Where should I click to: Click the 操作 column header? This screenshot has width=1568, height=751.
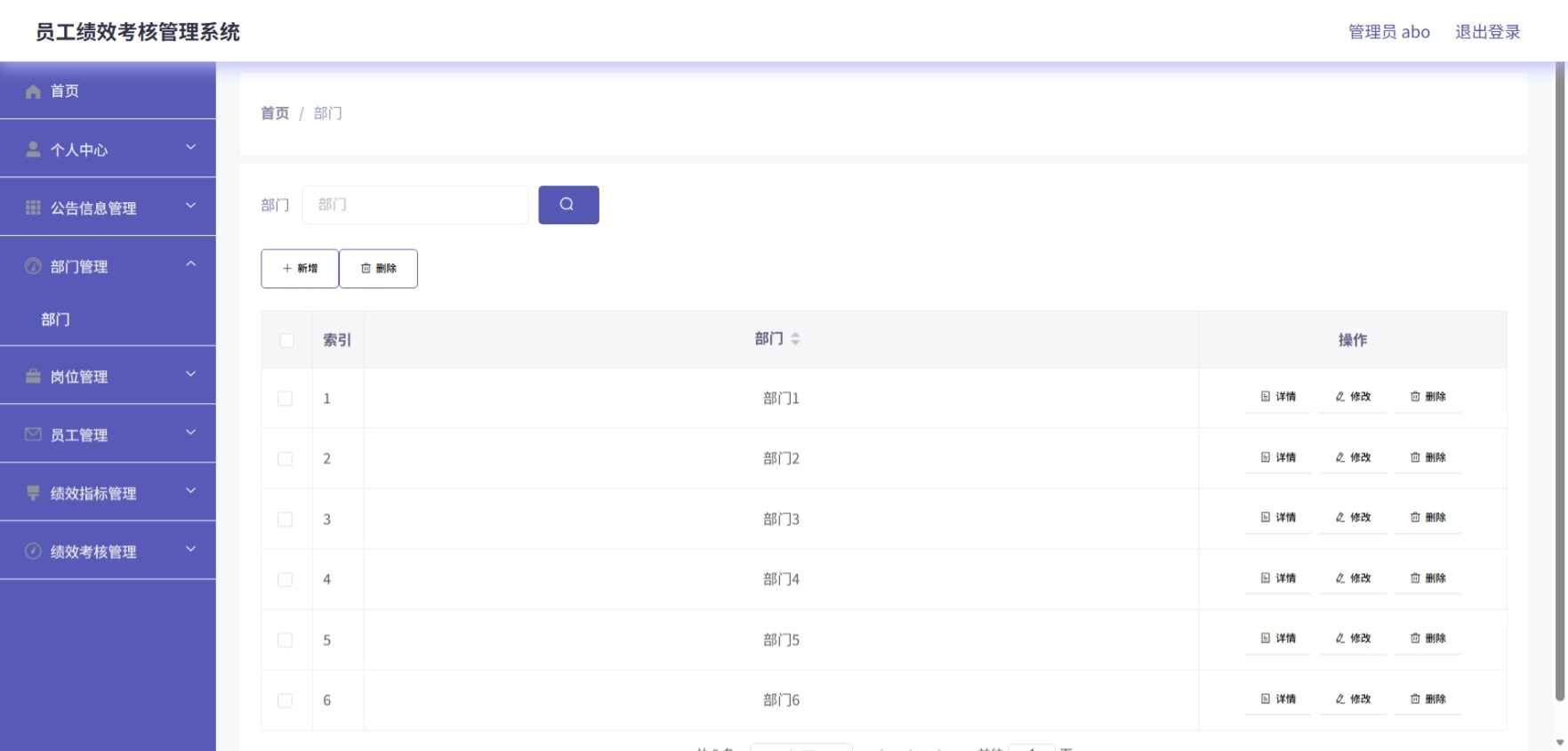click(1353, 340)
